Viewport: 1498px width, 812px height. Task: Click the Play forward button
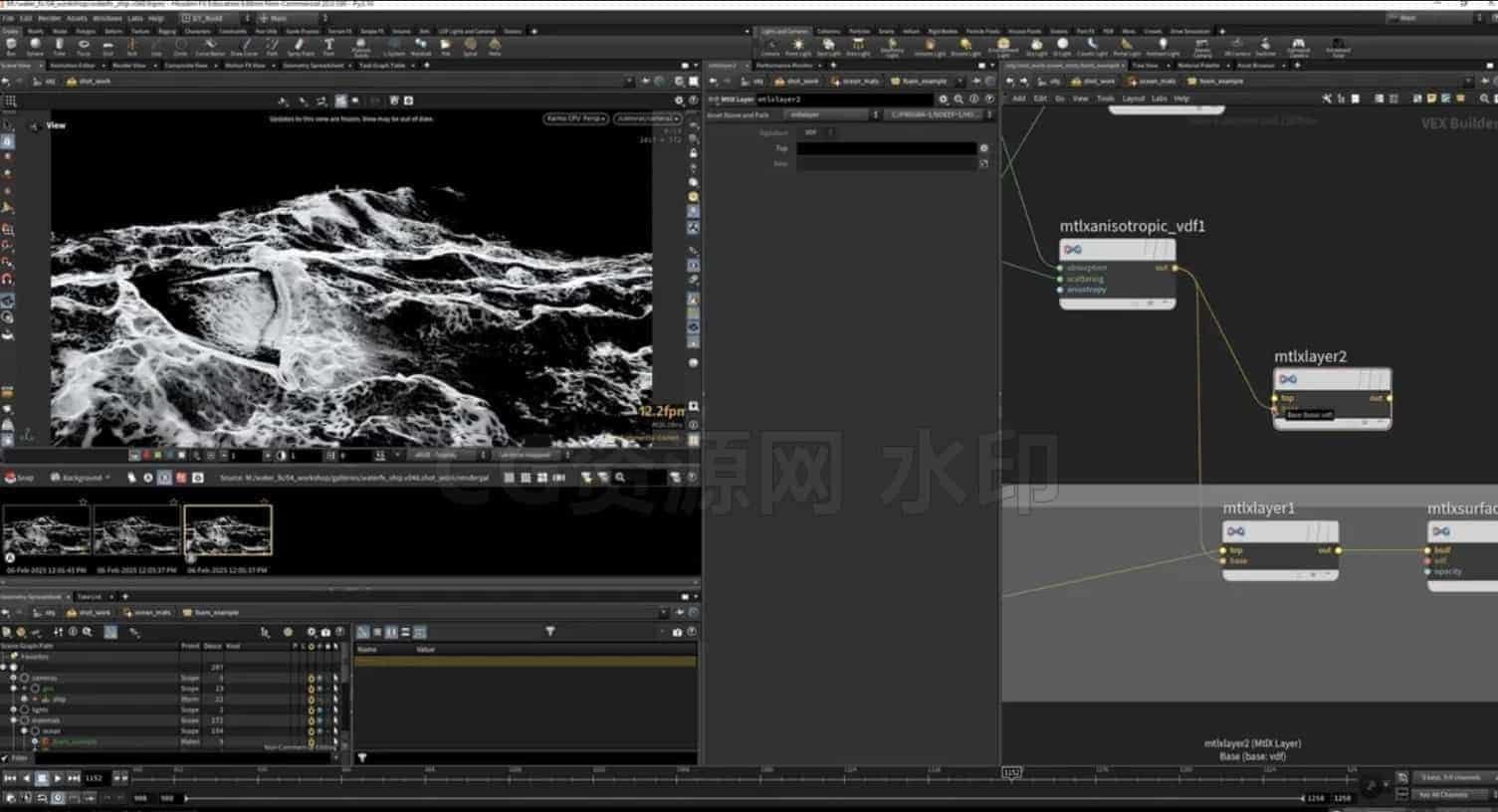coord(58,778)
